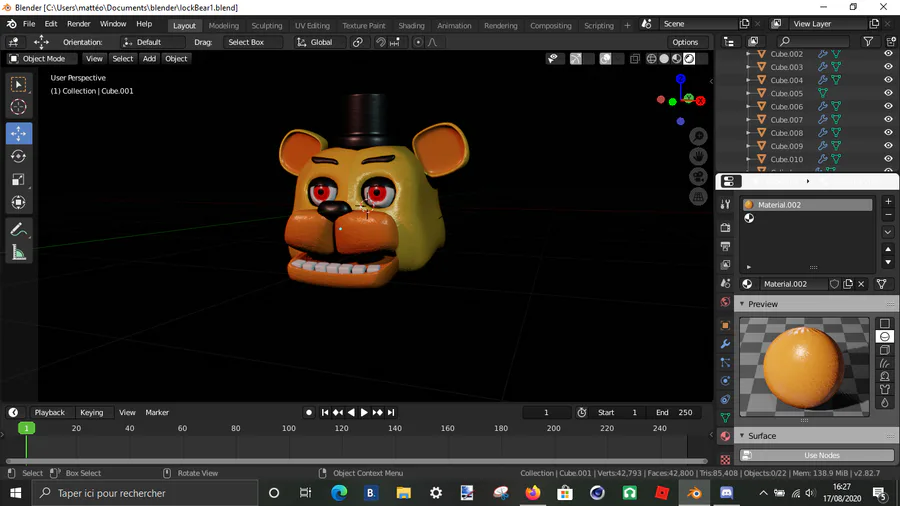This screenshot has width=900, height=506.
Task: Hide Cube.007 in the outliner
Action: 888,119
